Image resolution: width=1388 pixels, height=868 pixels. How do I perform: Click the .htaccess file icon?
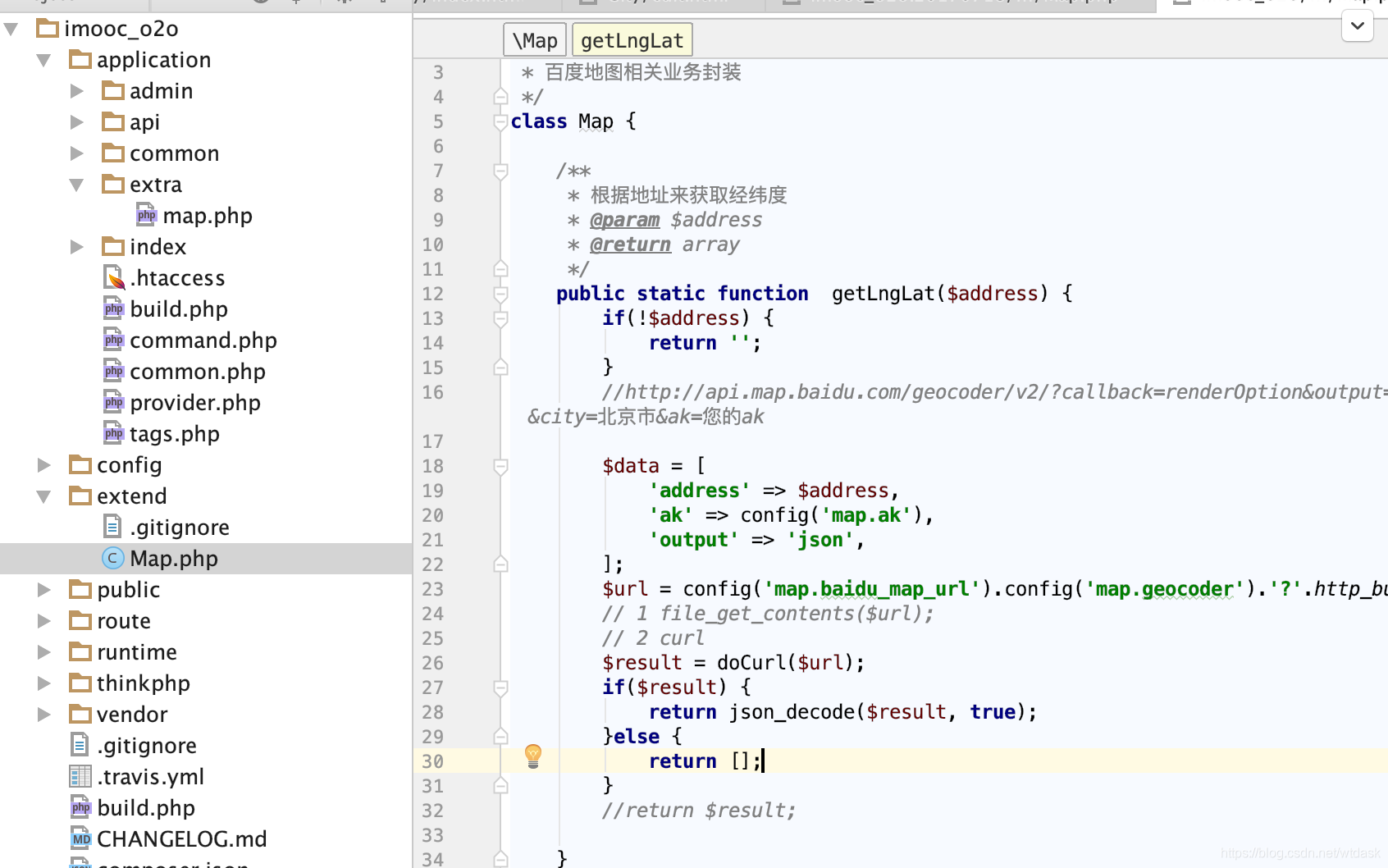click(114, 278)
